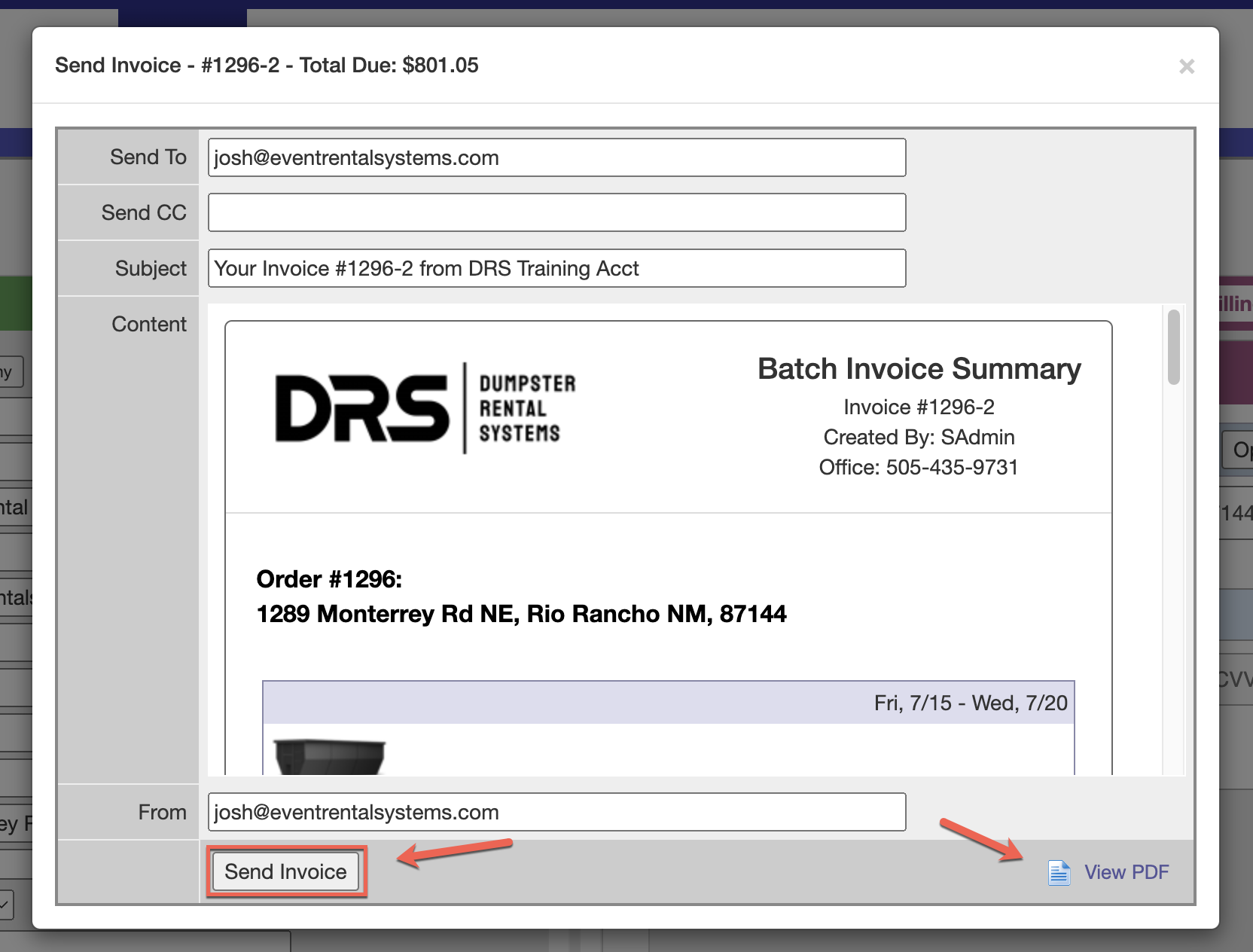1253x952 pixels.
Task: Click into the empty Send CC field
Action: point(556,213)
